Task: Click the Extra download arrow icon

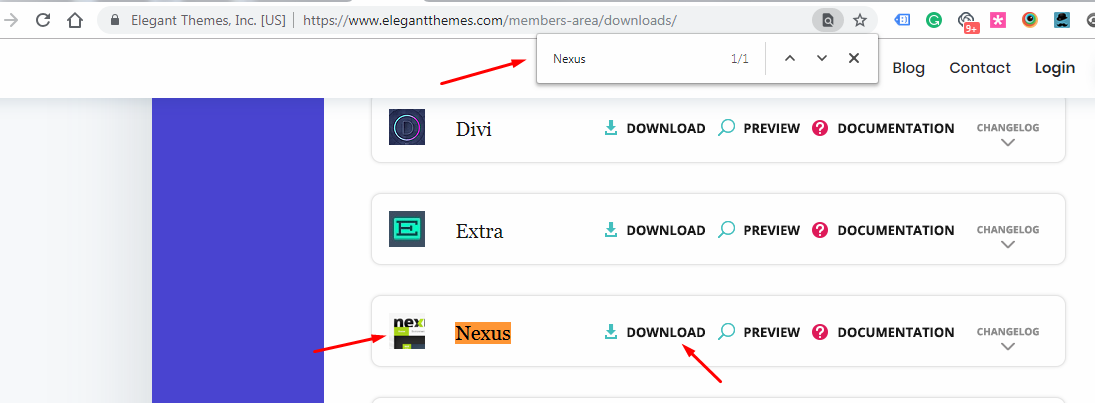Action: point(611,230)
